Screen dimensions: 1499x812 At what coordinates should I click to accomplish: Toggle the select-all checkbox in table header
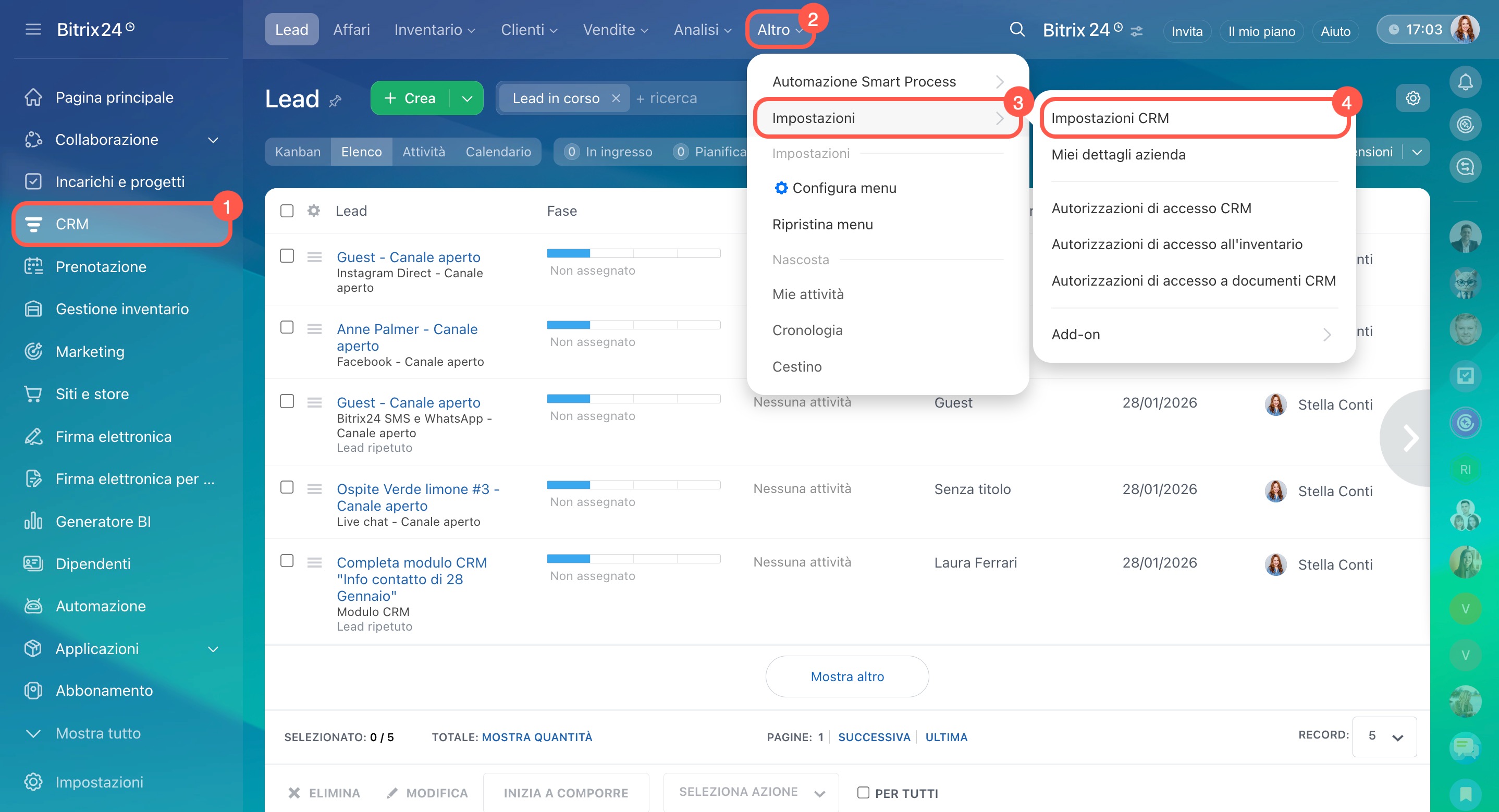(x=287, y=211)
